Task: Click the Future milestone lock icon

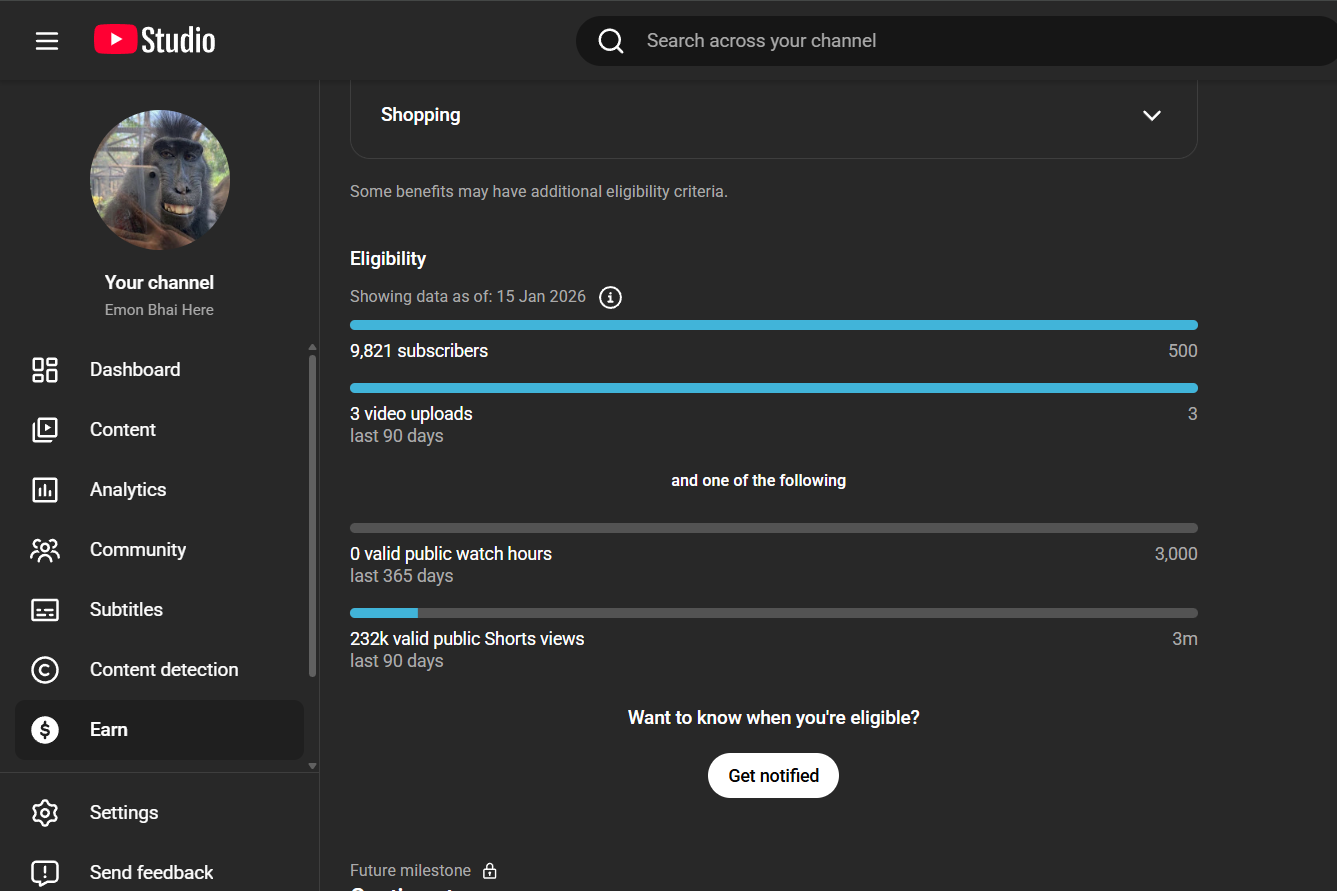Action: [x=490, y=871]
